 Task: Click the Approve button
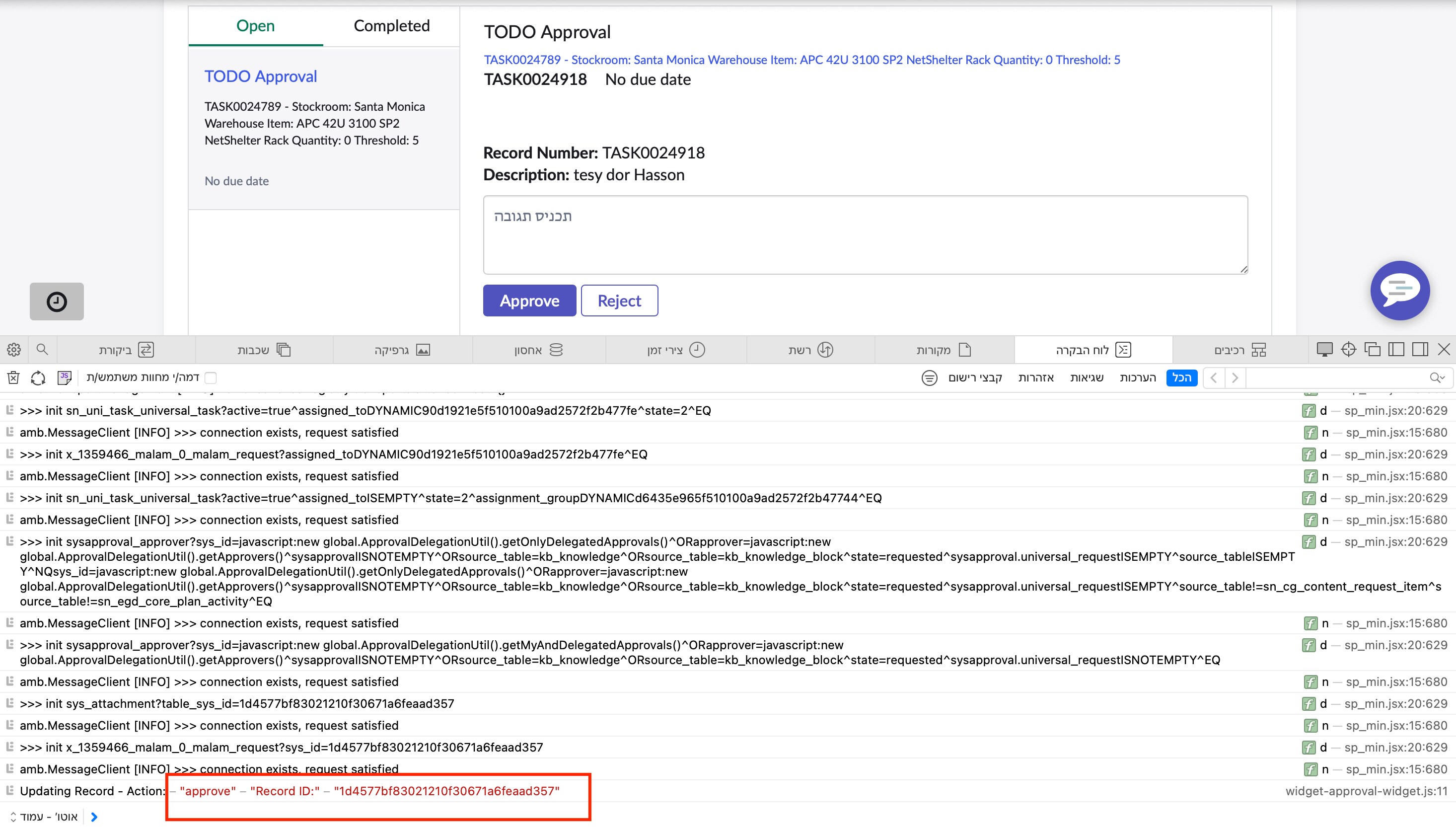529,300
